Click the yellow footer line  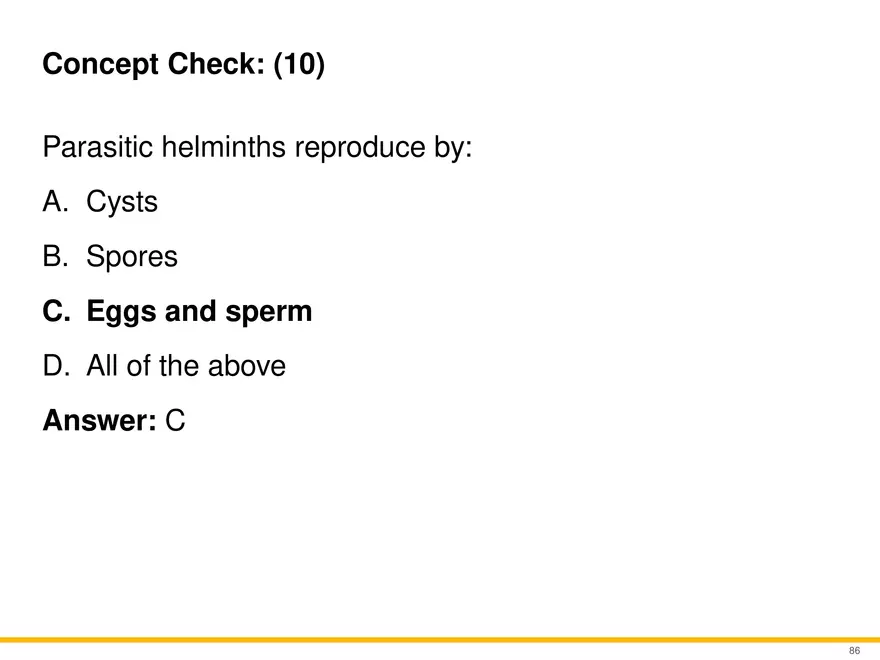pos(440,639)
